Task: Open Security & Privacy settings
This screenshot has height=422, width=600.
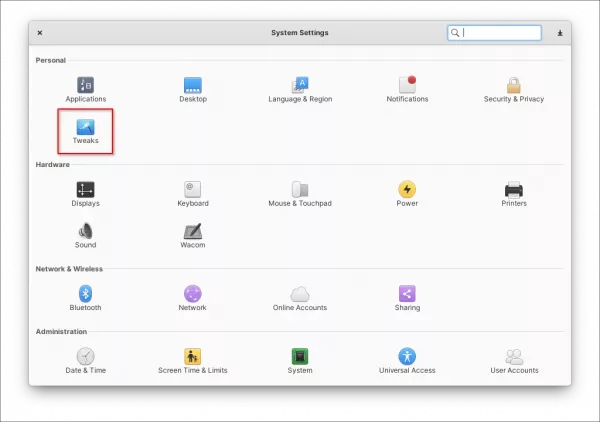Action: (514, 90)
